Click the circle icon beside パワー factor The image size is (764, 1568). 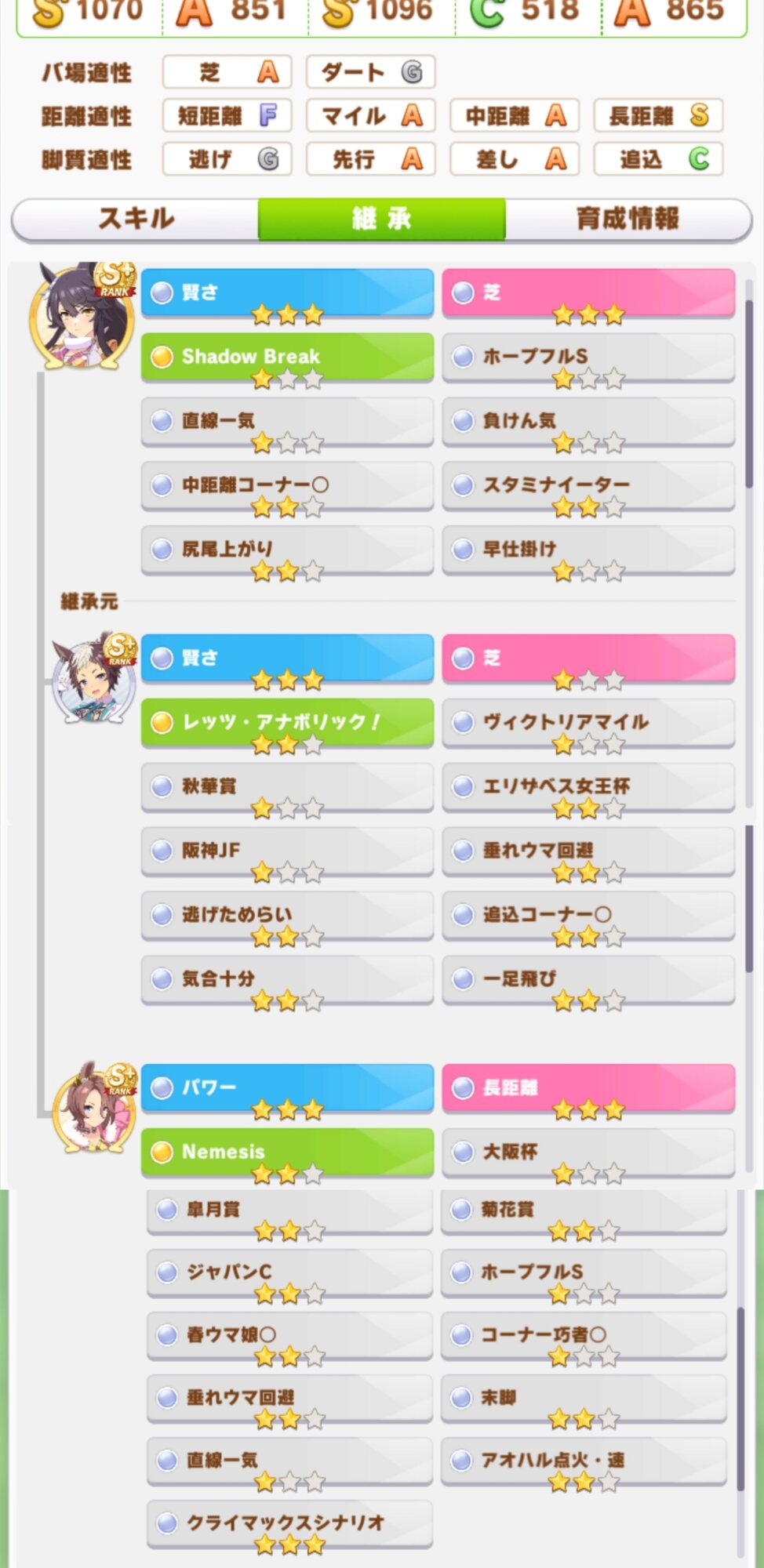162,1087
